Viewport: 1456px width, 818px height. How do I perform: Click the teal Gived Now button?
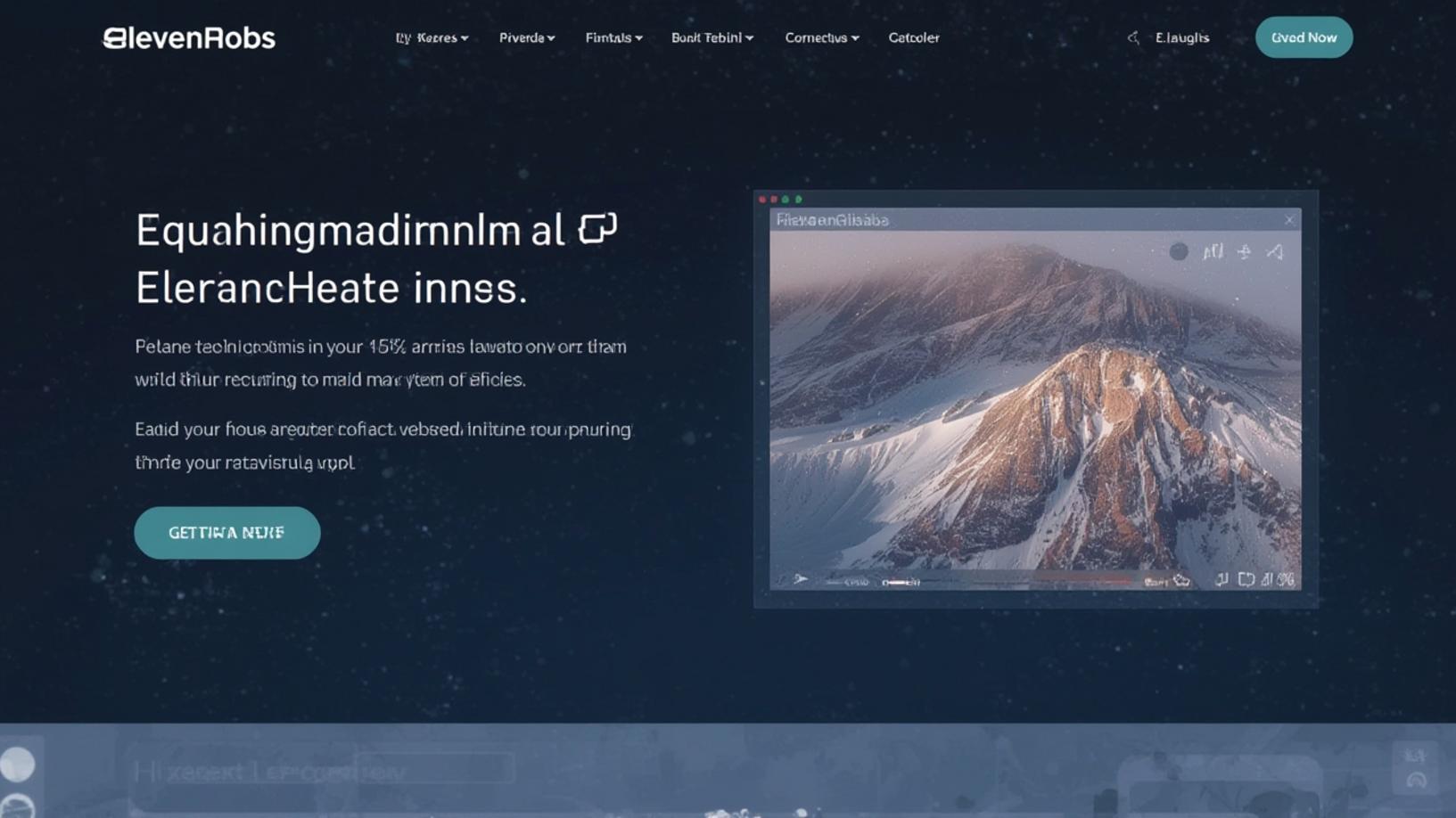pos(1304,37)
